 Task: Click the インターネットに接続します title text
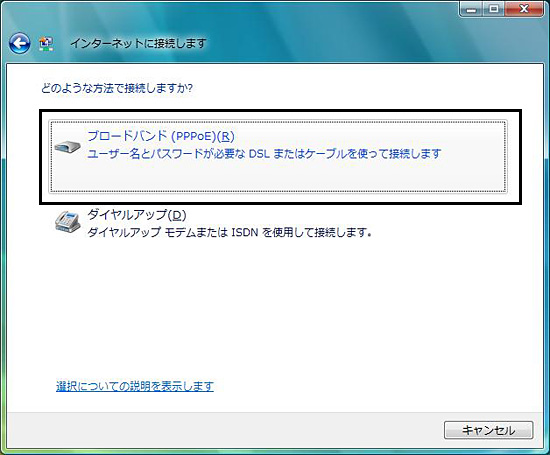pyautogui.click(x=138, y=44)
